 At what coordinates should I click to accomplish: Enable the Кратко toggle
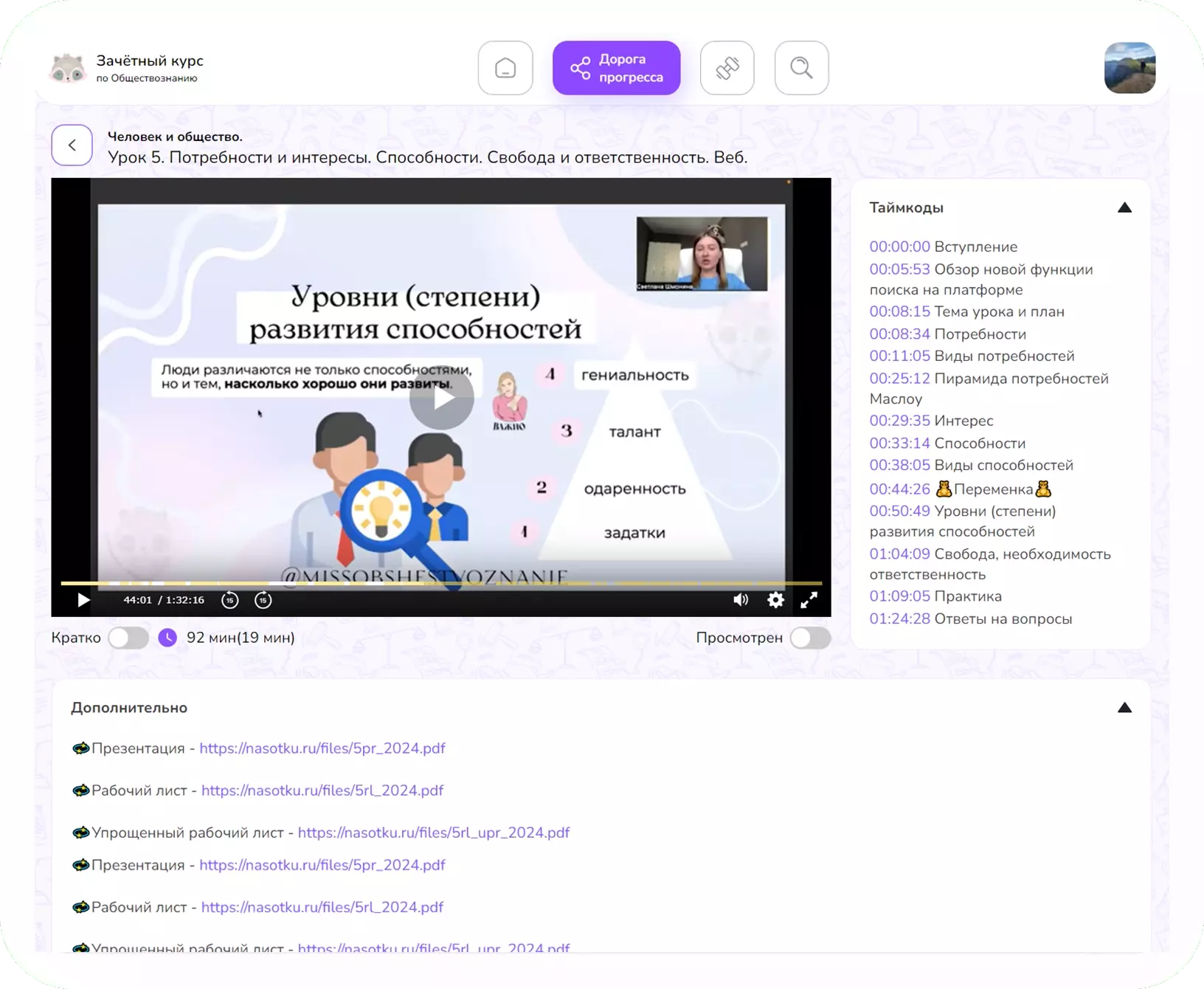tap(128, 638)
